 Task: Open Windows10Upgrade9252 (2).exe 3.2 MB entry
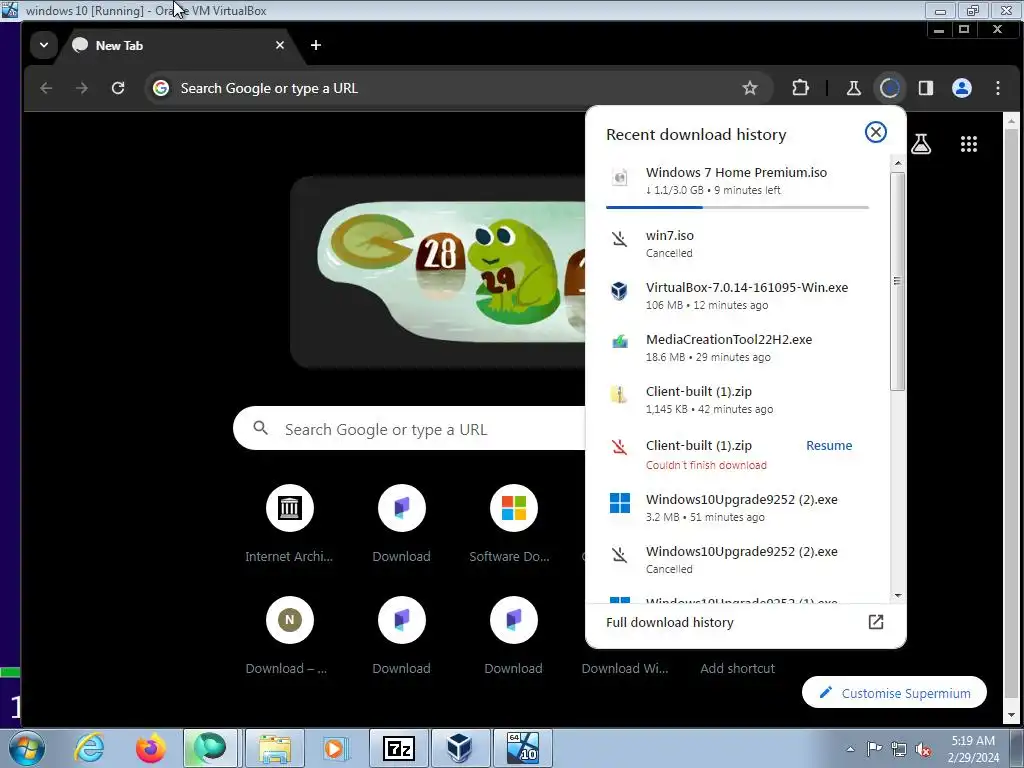(x=737, y=507)
